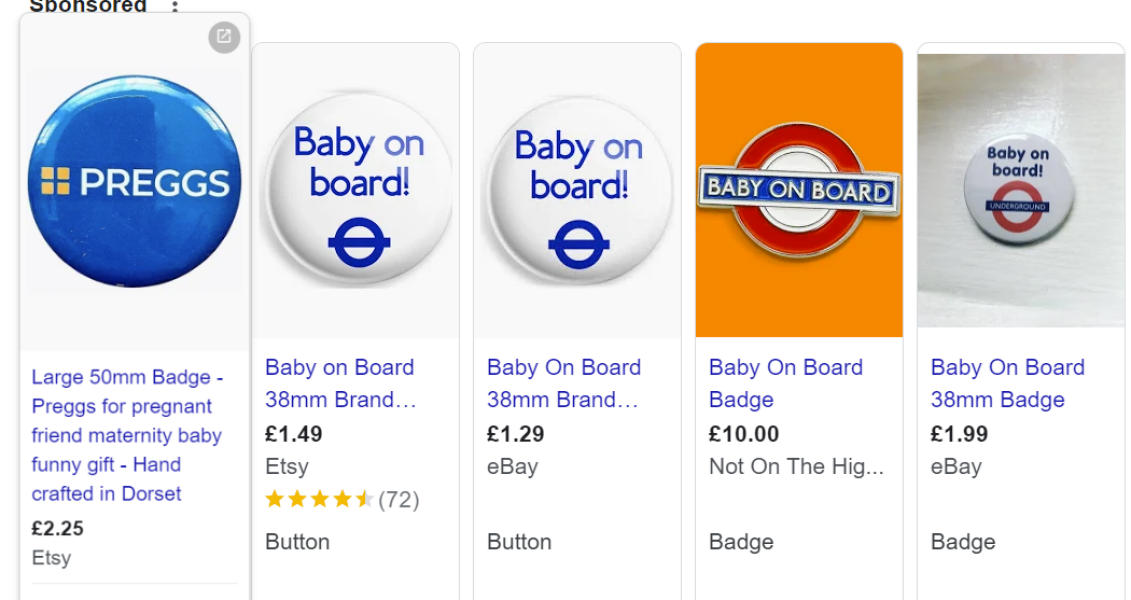Click the Badge label under the £10.00 product
Screen dimensions: 1131x600
click(x=740, y=541)
